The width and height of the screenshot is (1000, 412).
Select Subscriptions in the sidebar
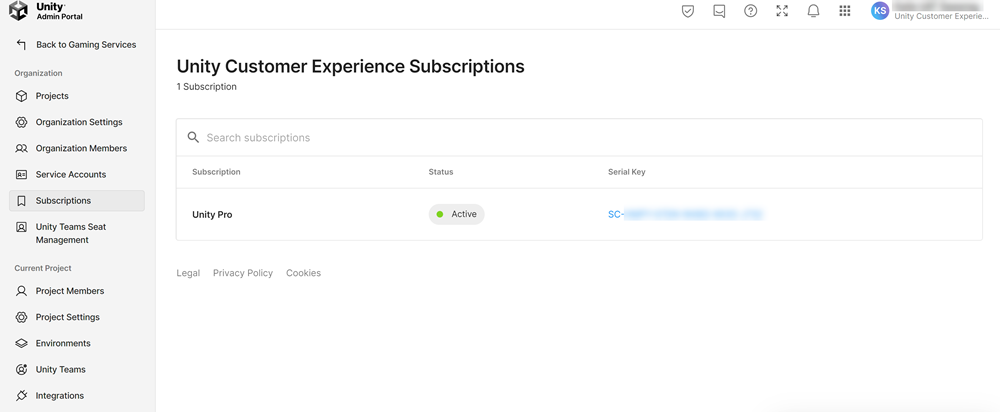(x=77, y=200)
